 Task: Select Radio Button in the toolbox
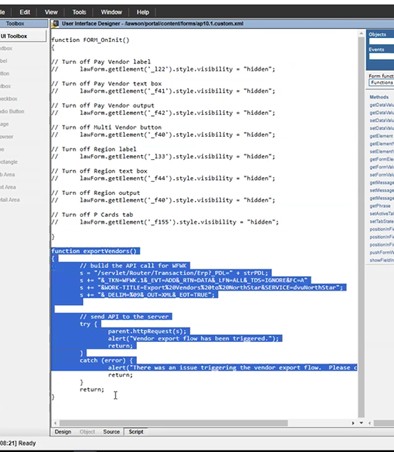click(x=12, y=111)
